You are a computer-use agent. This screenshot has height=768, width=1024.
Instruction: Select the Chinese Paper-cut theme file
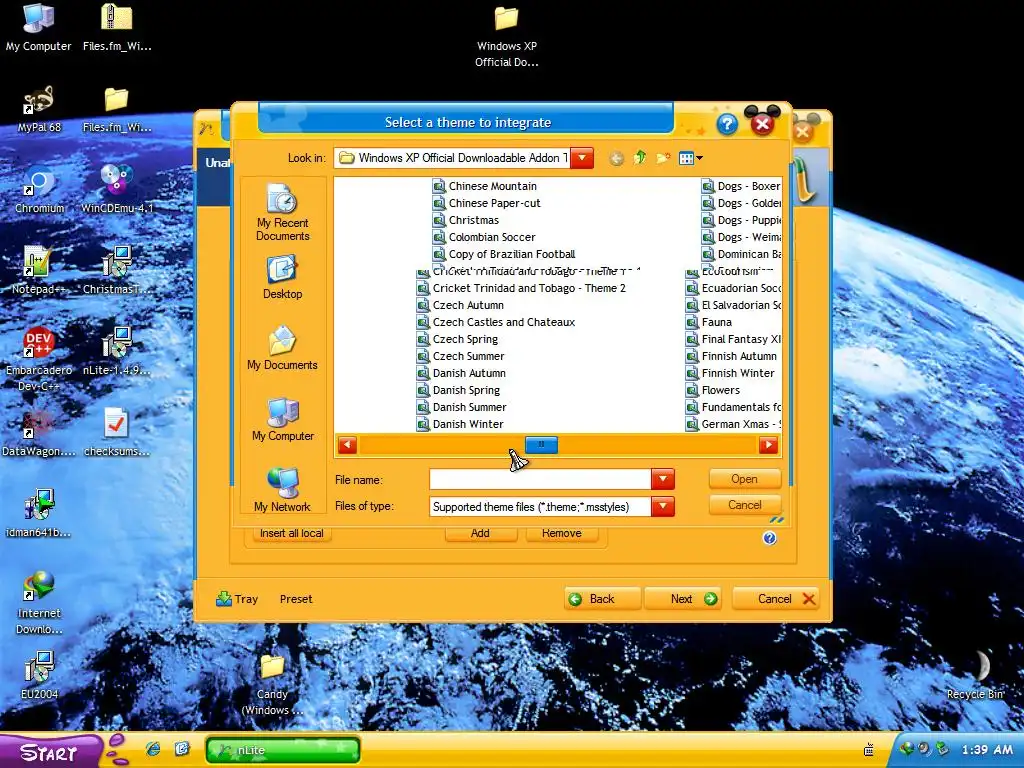tap(487, 203)
